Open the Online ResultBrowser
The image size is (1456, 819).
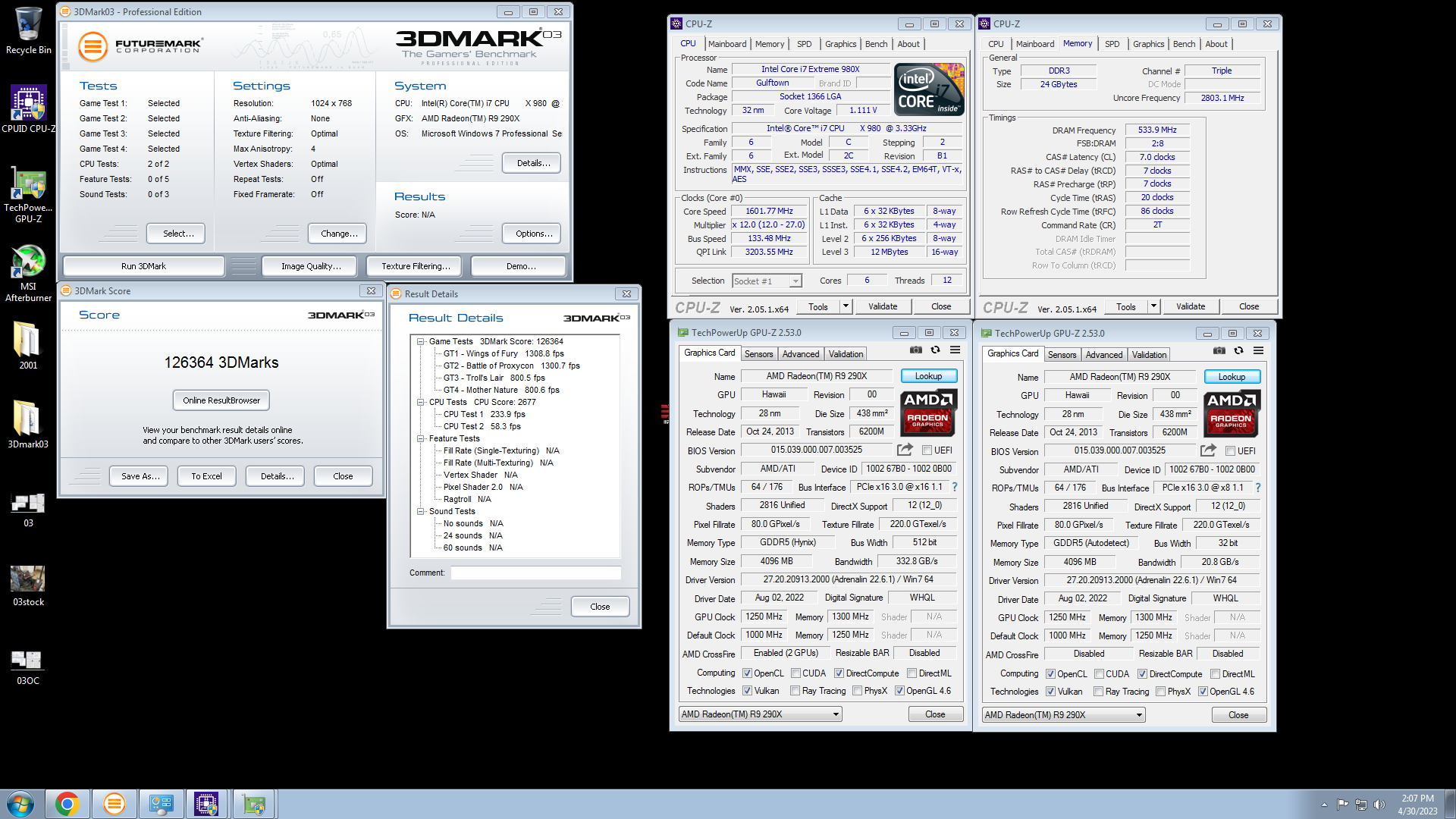[221, 400]
